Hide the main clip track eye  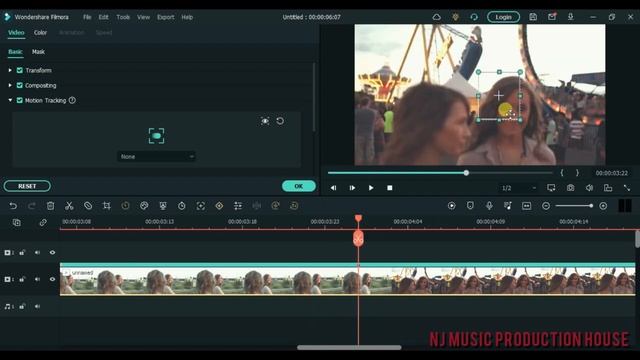coord(52,279)
